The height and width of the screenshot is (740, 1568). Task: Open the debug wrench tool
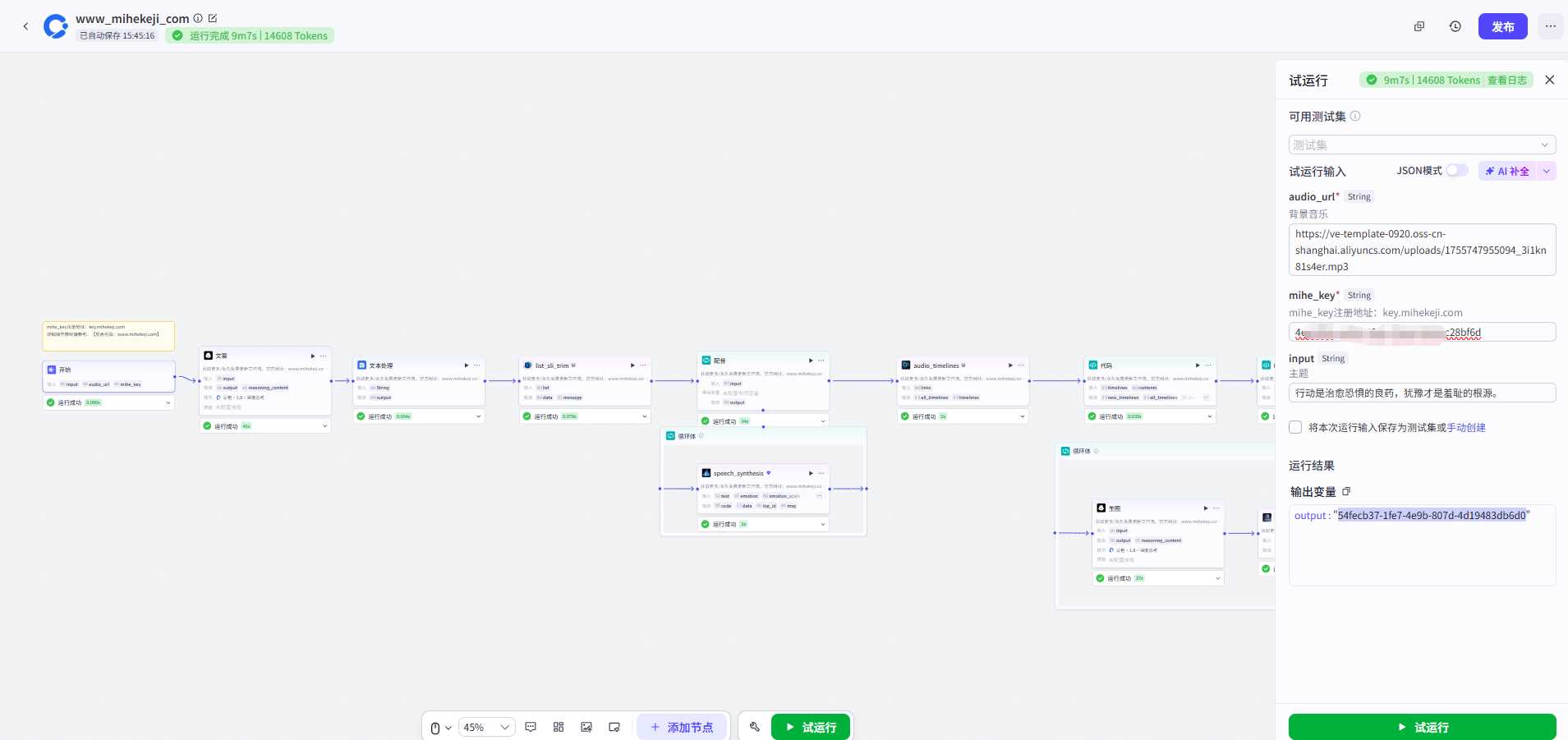click(755, 727)
